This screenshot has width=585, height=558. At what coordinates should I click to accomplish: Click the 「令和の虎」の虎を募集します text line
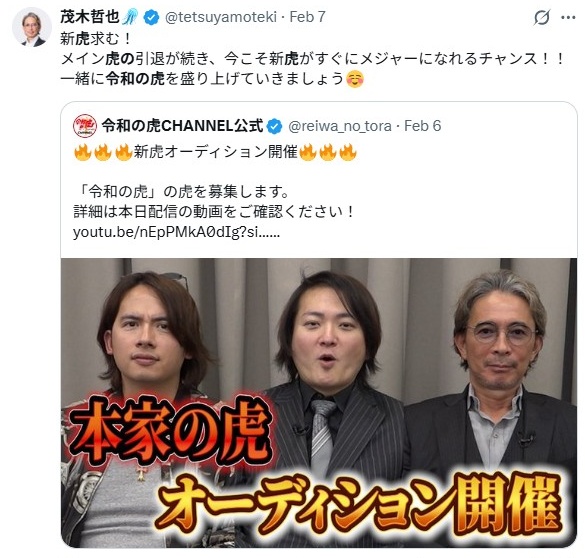click(x=181, y=192)
